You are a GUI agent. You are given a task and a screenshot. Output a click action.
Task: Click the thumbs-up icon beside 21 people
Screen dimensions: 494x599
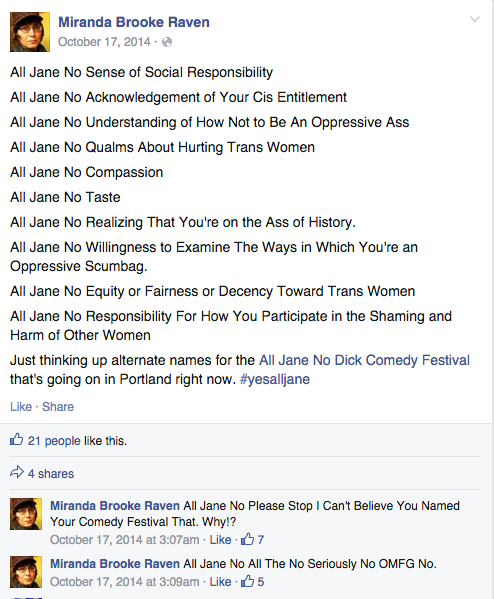click(16, 440)
